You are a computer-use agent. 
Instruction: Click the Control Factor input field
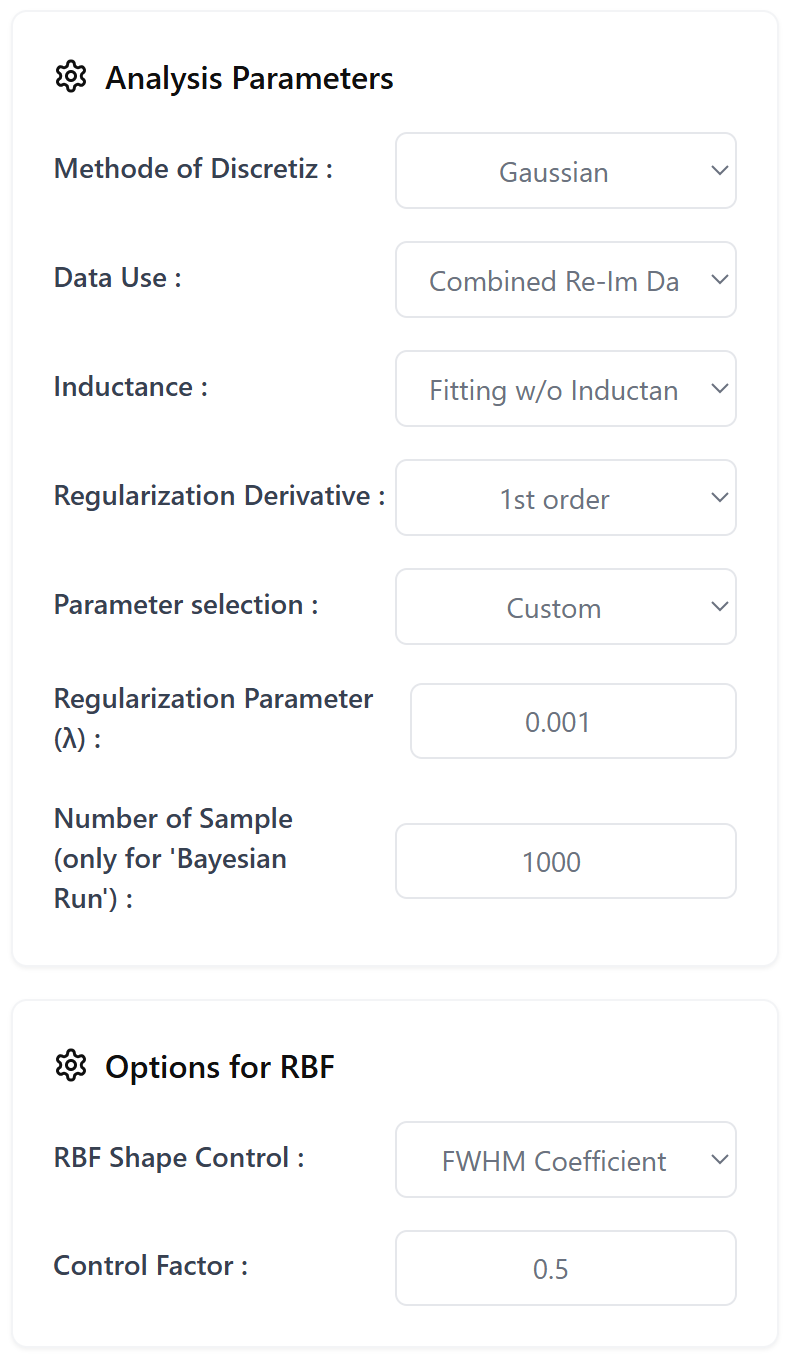[x=565, y=1268]
